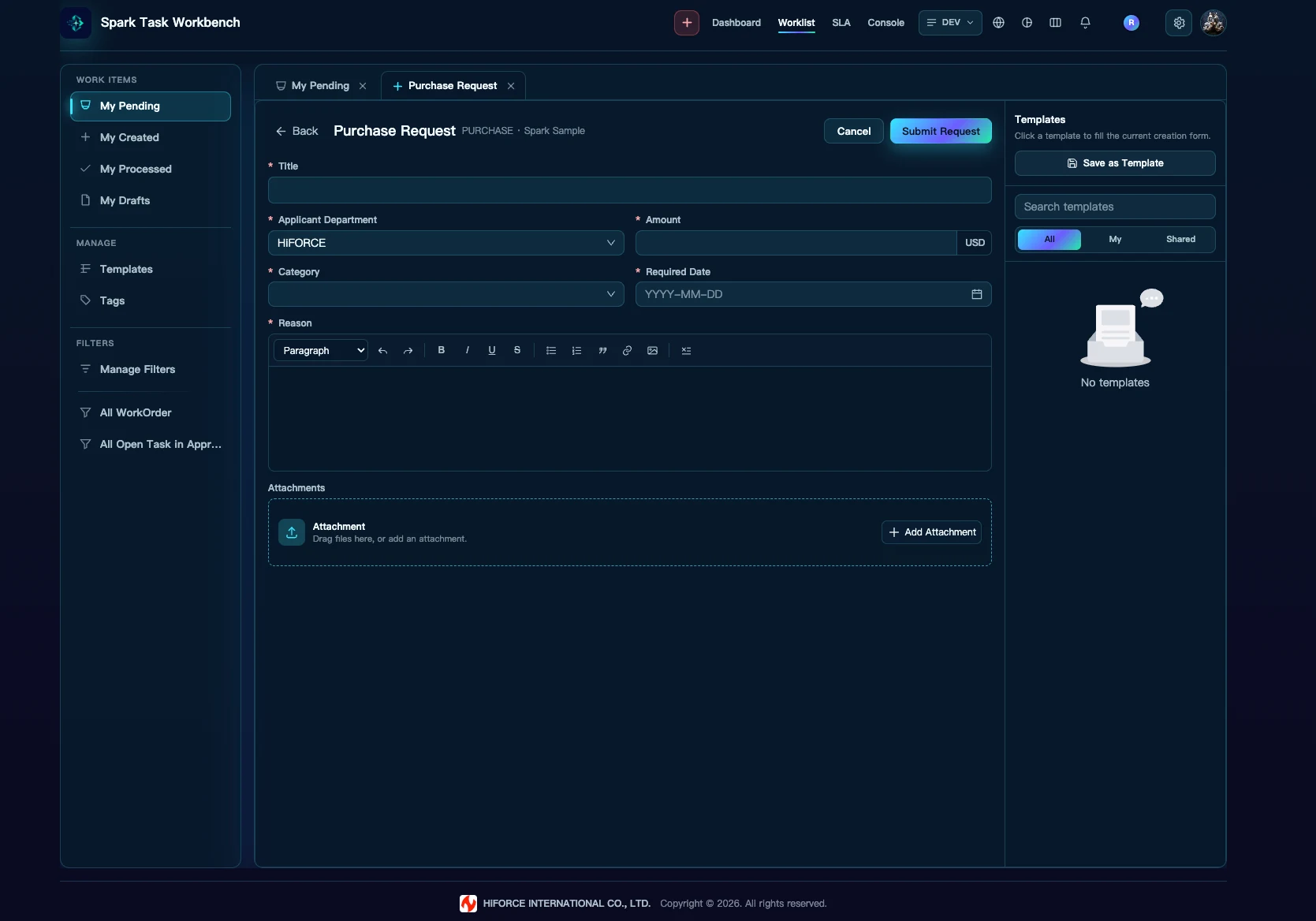Open the Console menu item
Image resolution: width=1316 pixels, height=921 pixels.
[885, 23]
